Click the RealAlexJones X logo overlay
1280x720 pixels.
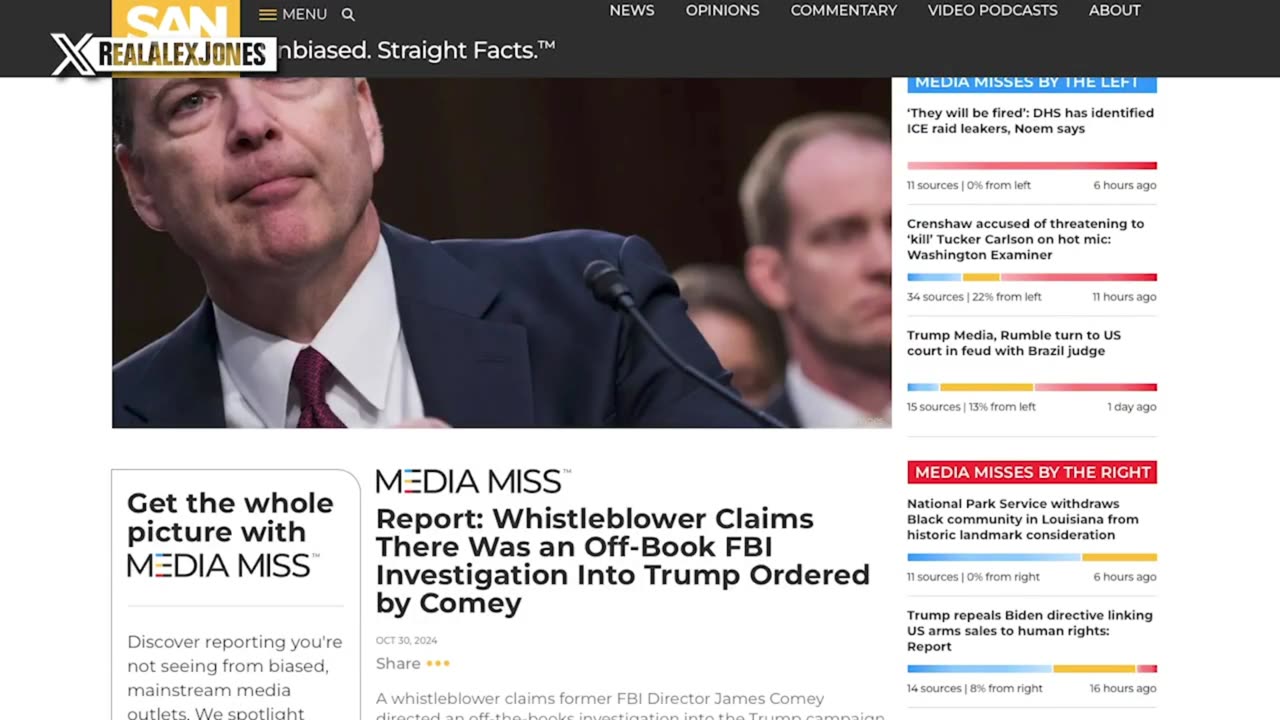click(163, 55)
